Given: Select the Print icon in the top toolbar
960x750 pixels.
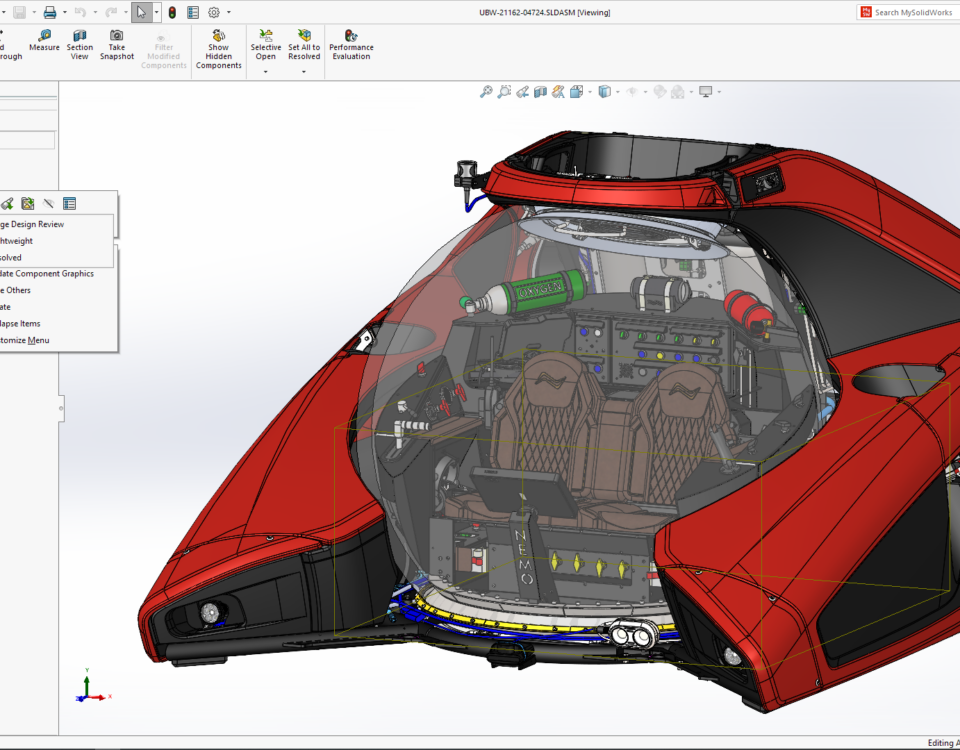Looking at the screenshot, I should coord(49,12).
